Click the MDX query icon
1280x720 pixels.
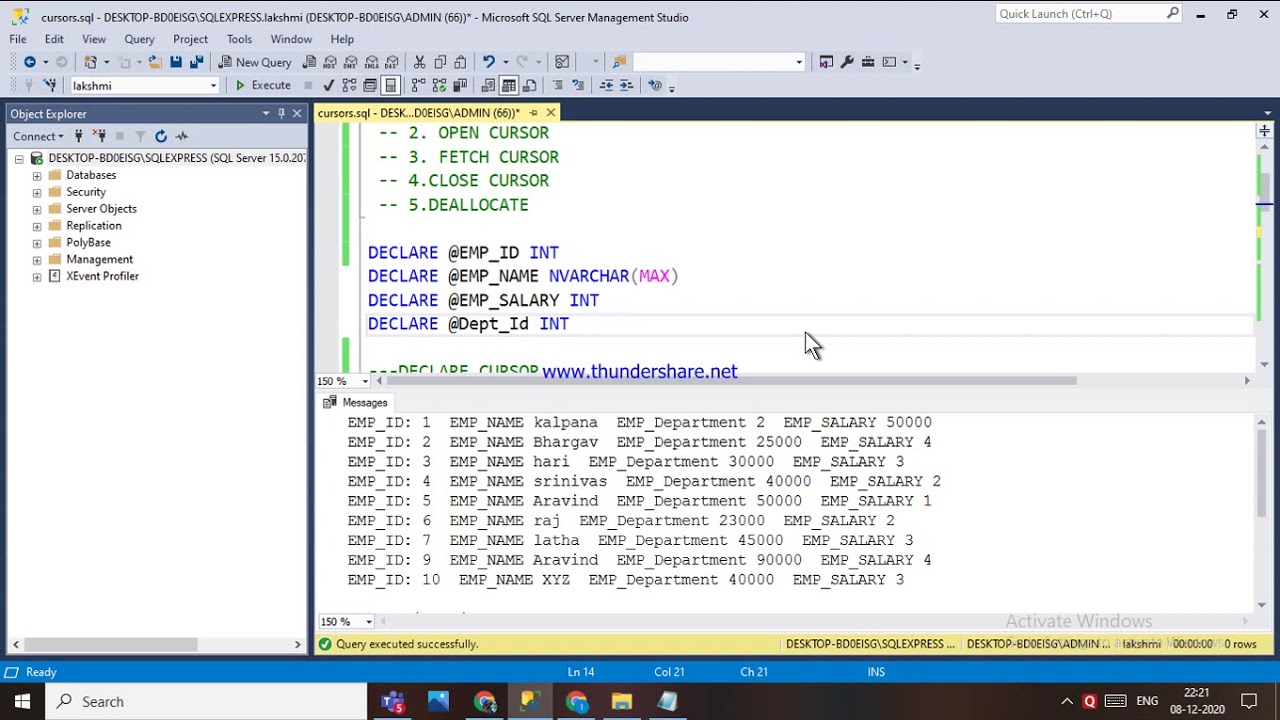point(331,62)
